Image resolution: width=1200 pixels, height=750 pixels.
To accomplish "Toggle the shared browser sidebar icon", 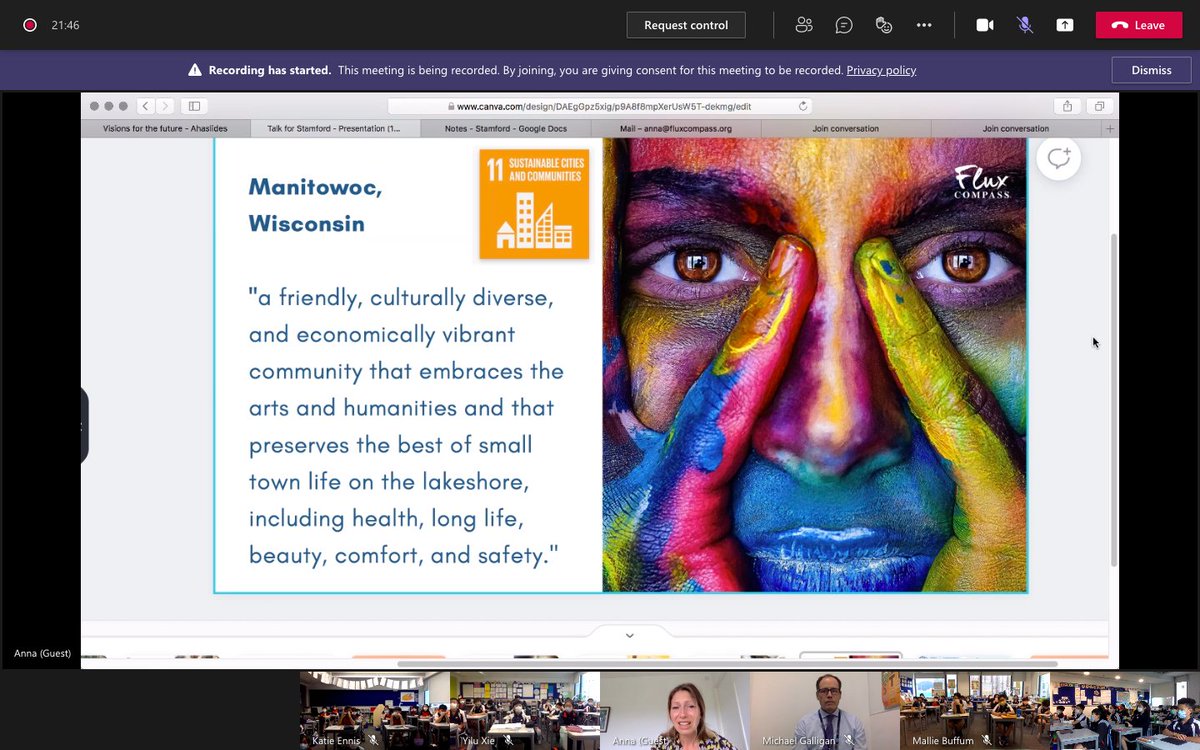I will (194, 106).
